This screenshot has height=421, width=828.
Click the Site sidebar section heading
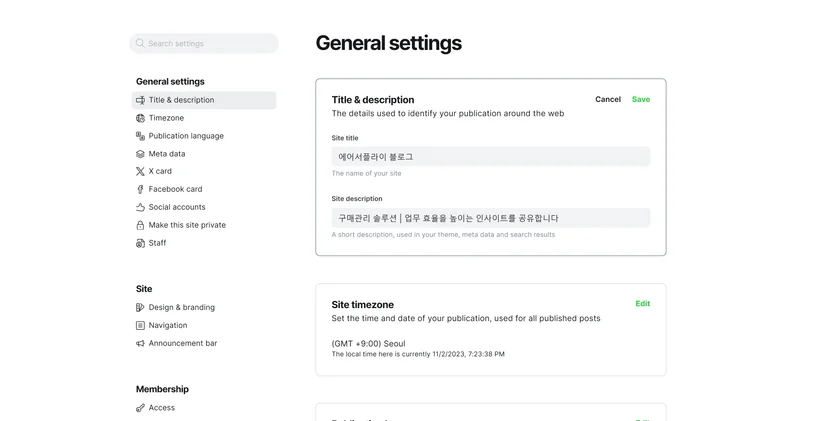[x=144, y=289]
